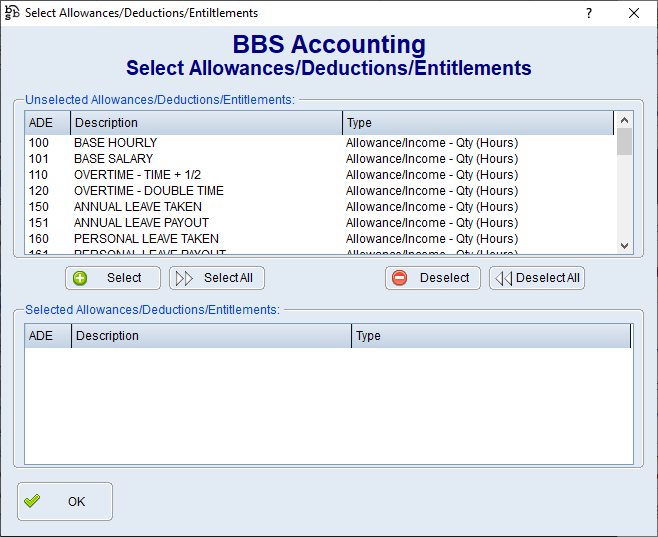Click Description header in Selected list
Viewport: 658px width, 537px height.
pos(212,336)
